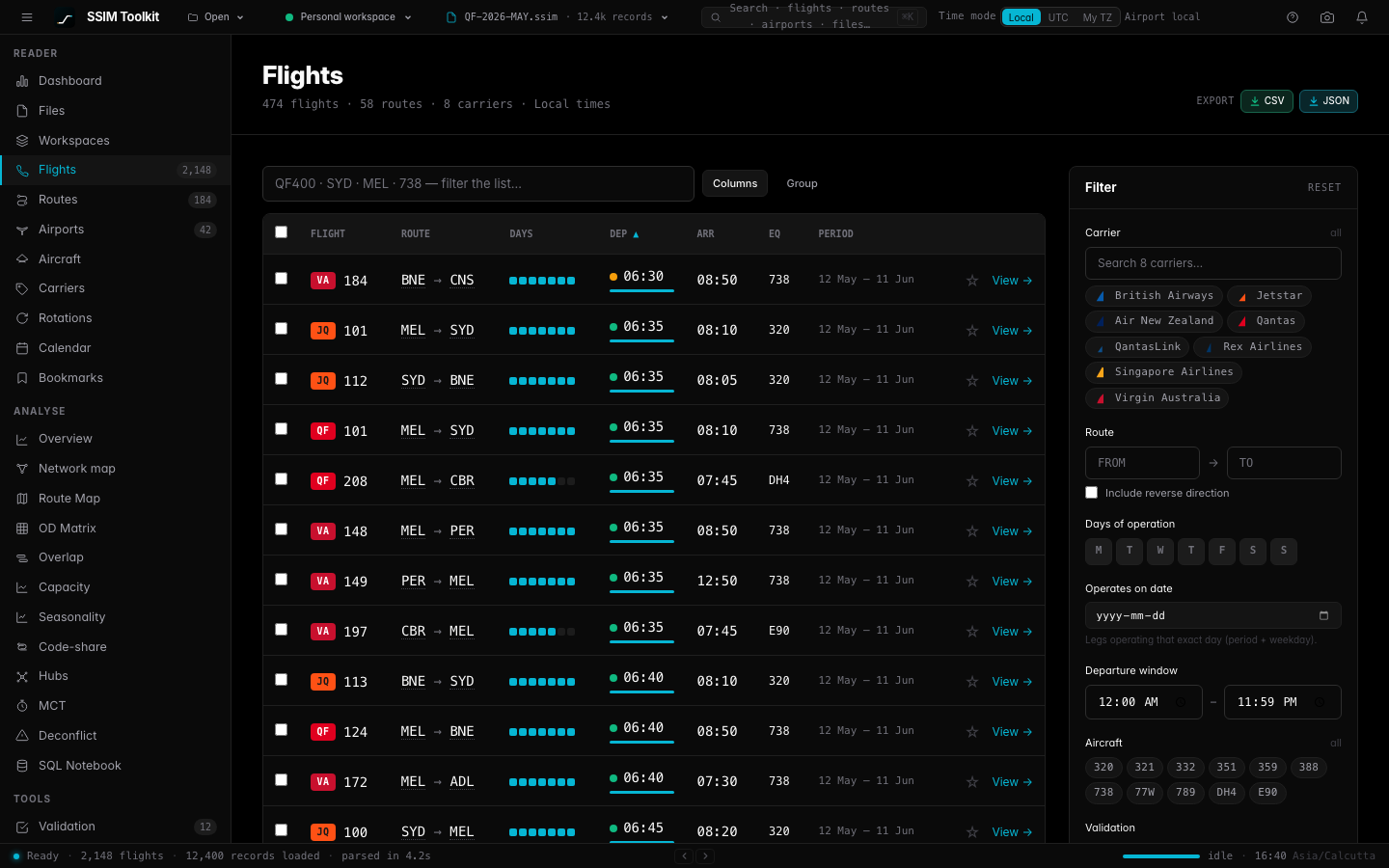Viewport: 1389px width, 868px height.
Task: Open Overview in Analyse section
Action: 115,439
